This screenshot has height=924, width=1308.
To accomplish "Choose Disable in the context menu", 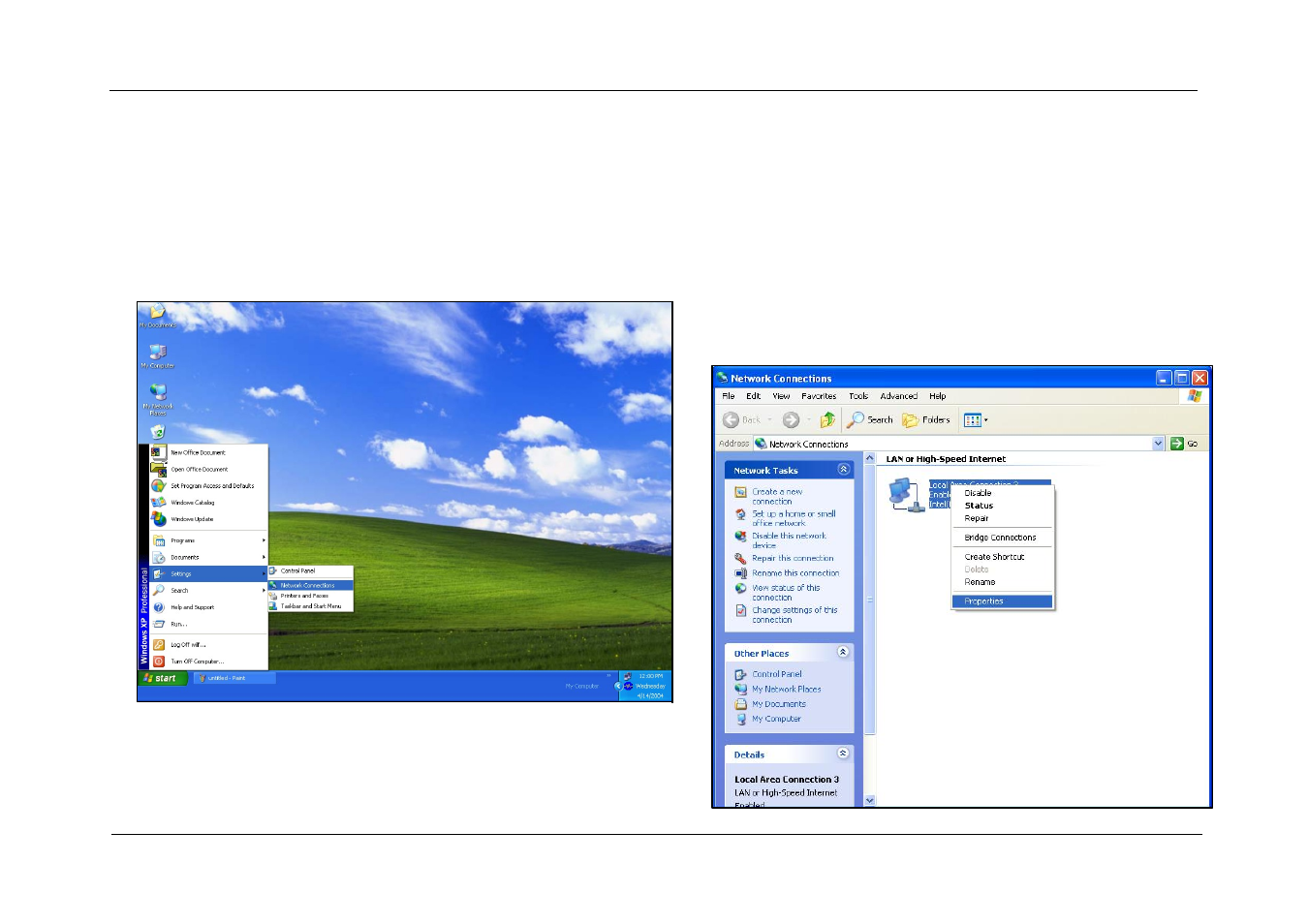I will [1003, 493].
